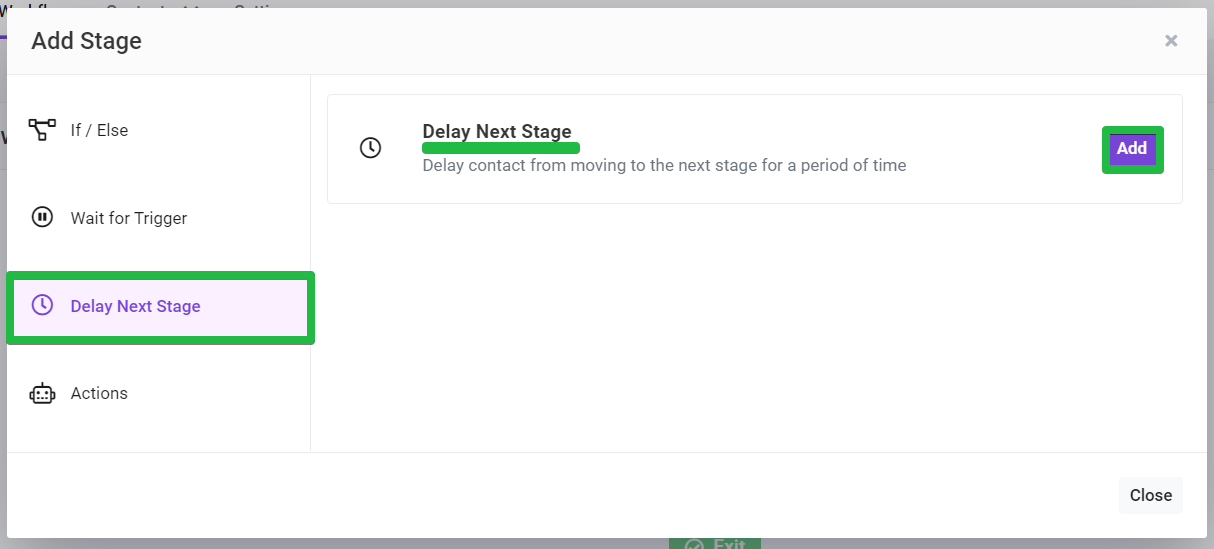Click the delay contact description text
This screenshot has width=1214, height=549.
tap(664, 165)
